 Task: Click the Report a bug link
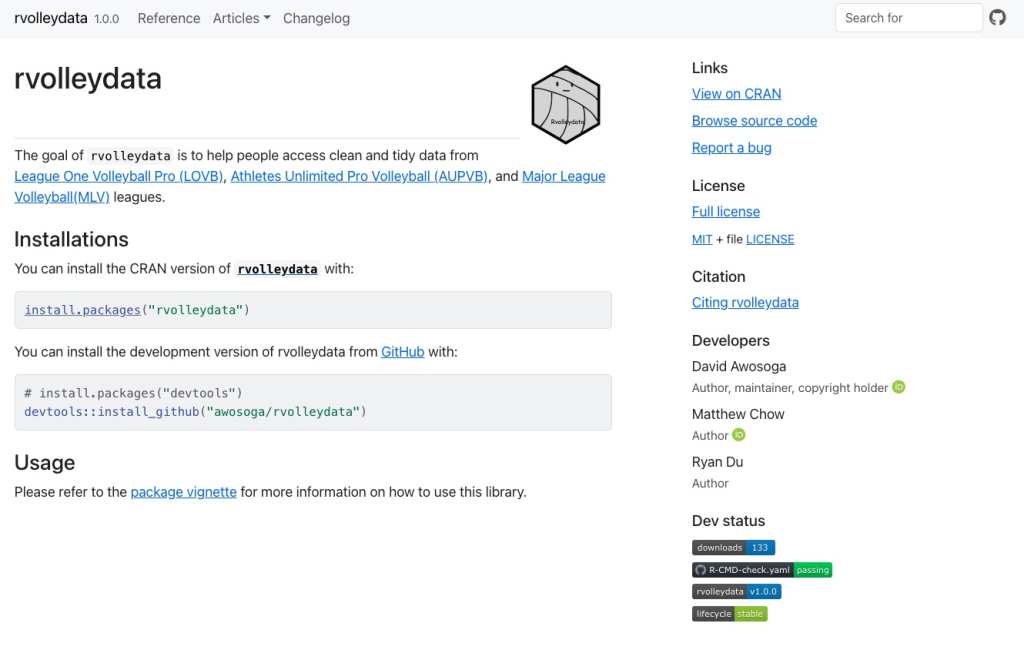pyautogui.click(x=731, y=148)
